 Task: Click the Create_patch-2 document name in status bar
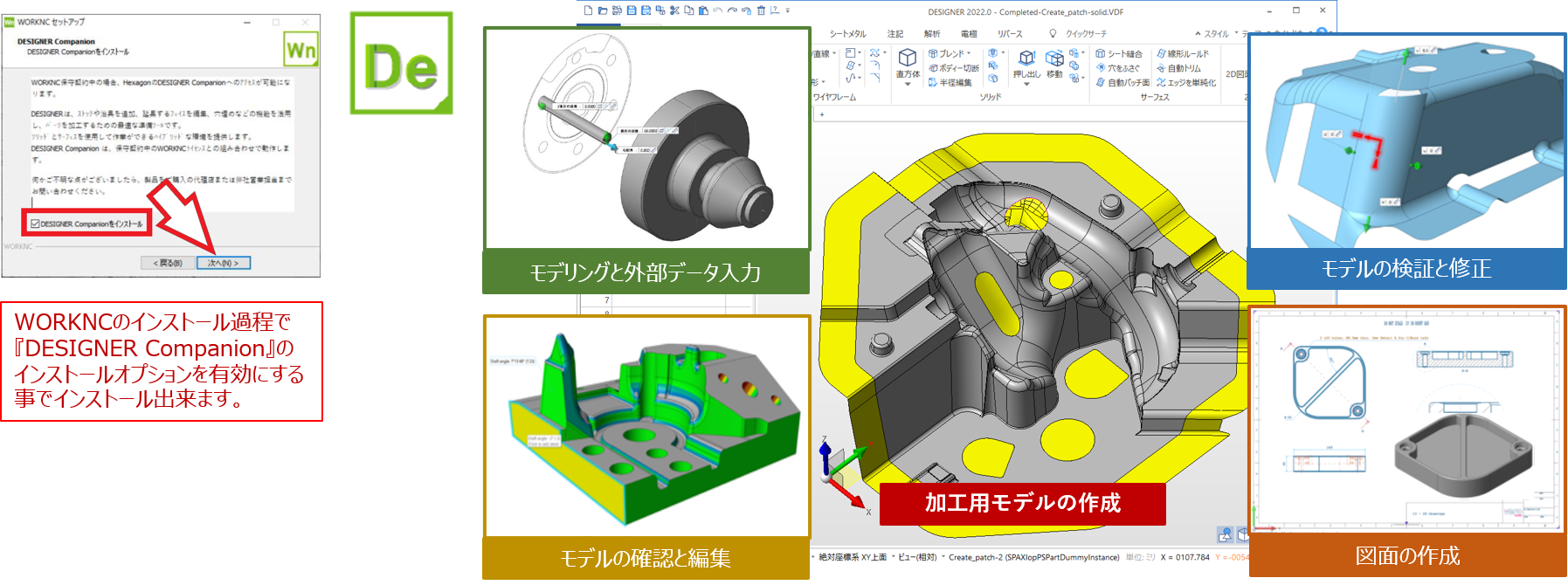click(1034, 557)
